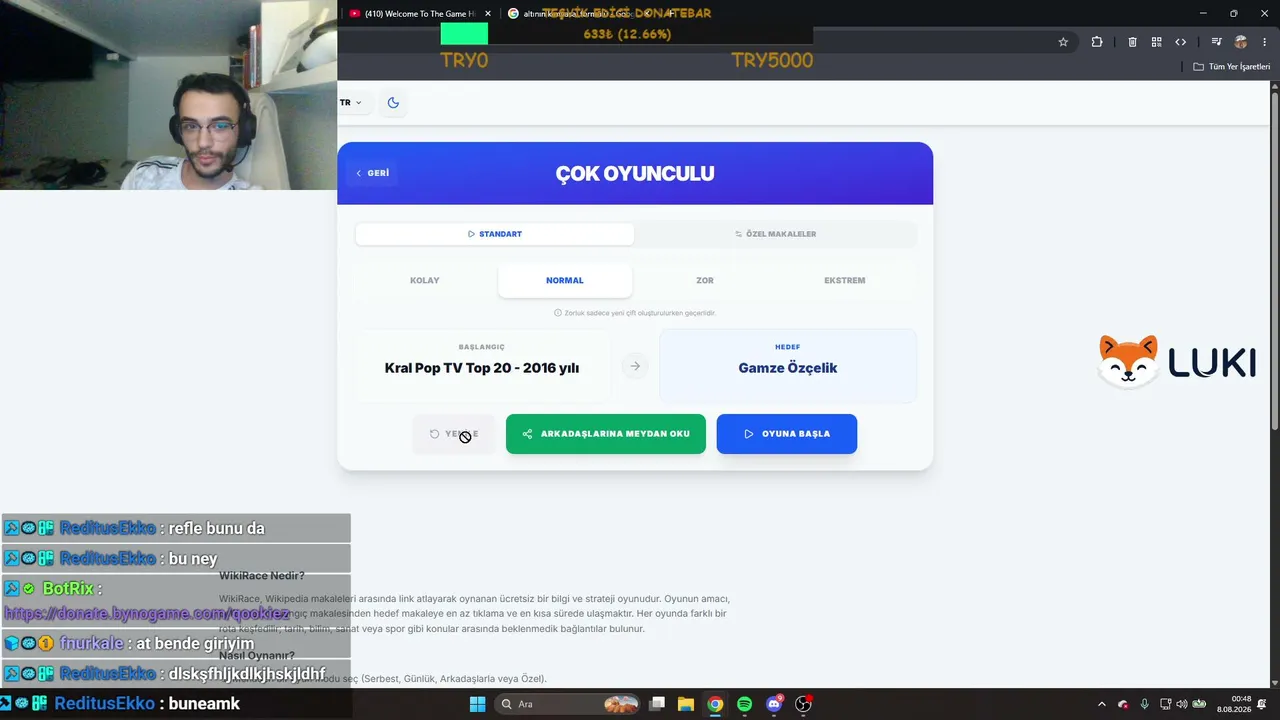The image size is (1280, 720).
Task: Click the target article 'Gamze Özçelik'
Action: pos(788,366)
